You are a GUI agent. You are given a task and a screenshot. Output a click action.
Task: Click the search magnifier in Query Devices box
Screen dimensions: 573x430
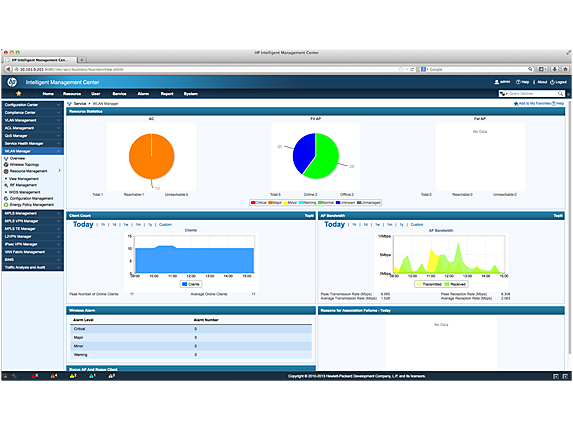560,94
